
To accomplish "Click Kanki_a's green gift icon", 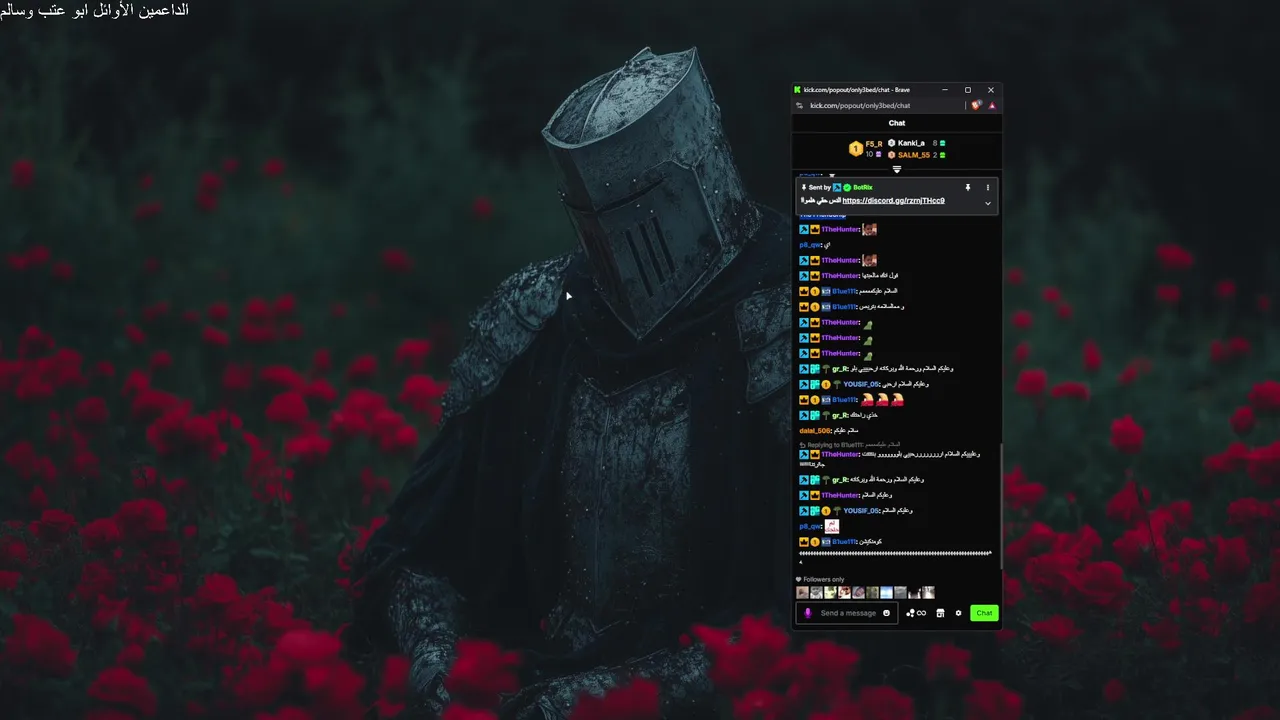I will click(943, 143).
